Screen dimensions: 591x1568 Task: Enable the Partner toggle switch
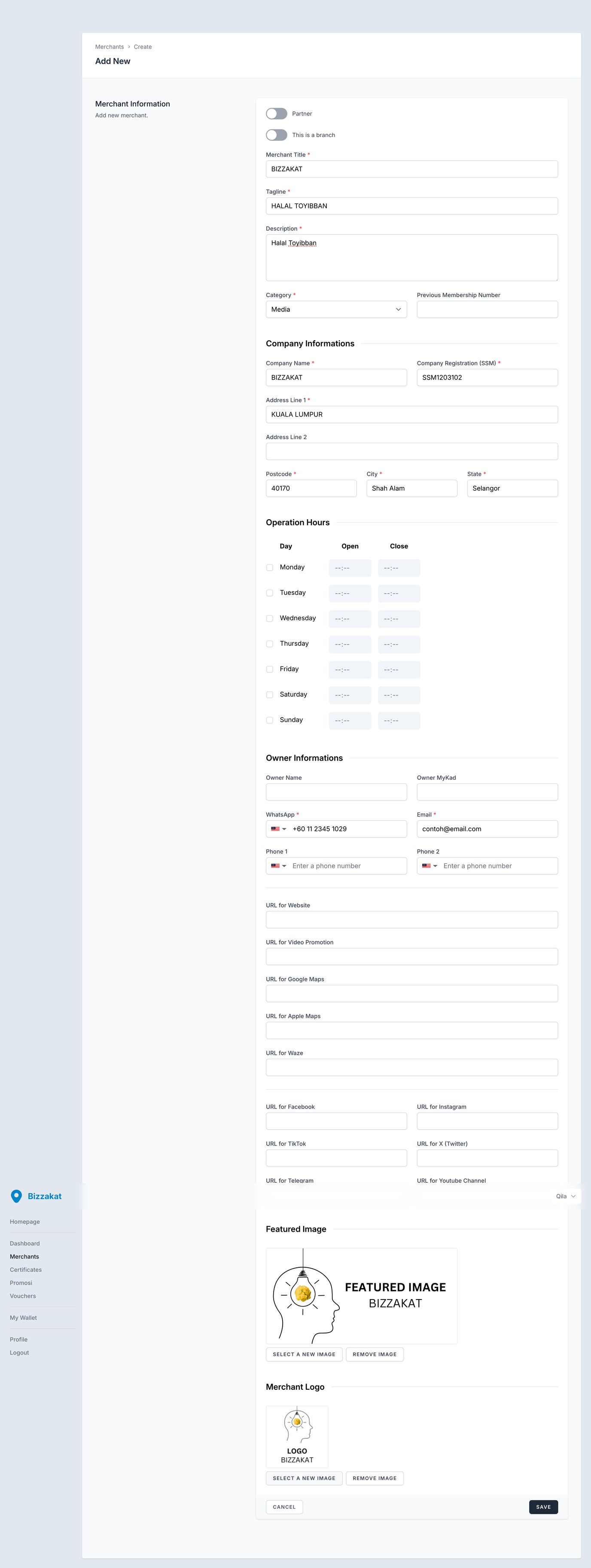coord(276,114)
